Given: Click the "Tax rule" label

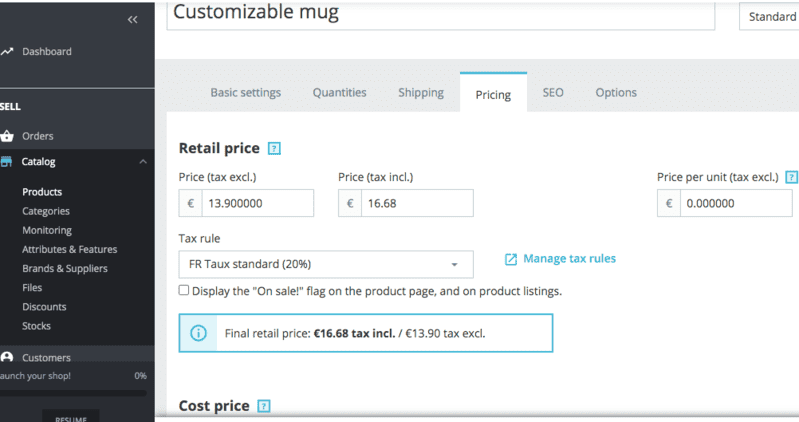Looking at the screenshot, I should click(199, 239).
